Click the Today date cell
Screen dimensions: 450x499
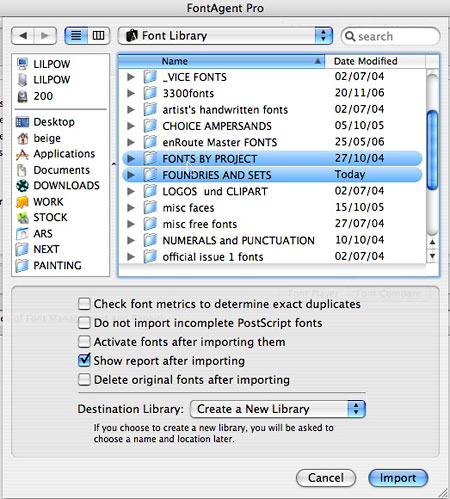click(x=350, y=174)
